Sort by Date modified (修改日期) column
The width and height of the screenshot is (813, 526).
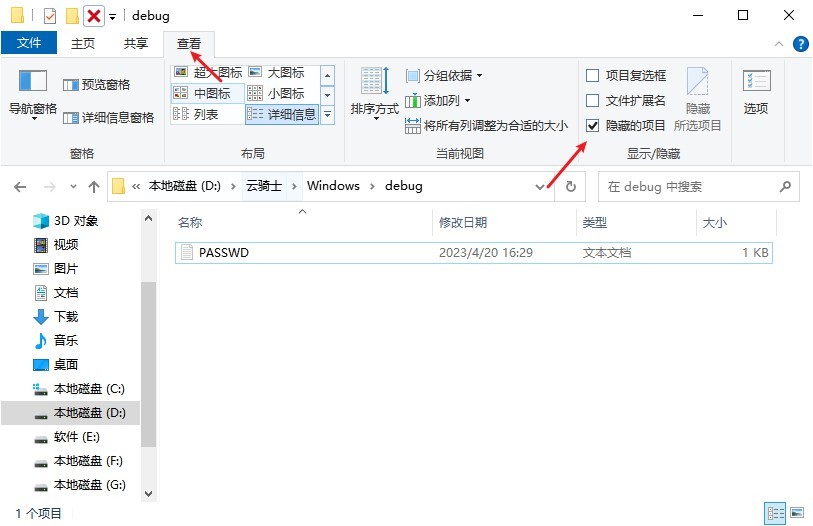(x=504, y=223)
